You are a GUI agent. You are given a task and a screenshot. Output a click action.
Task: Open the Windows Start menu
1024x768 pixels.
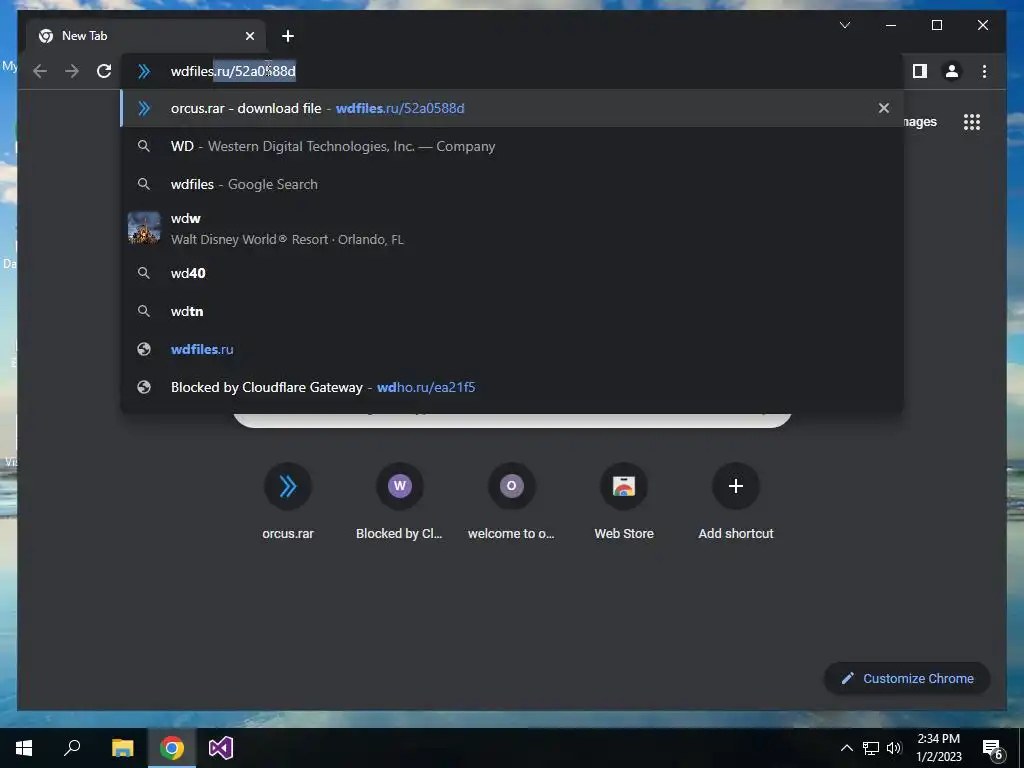[x=24, y=748]
